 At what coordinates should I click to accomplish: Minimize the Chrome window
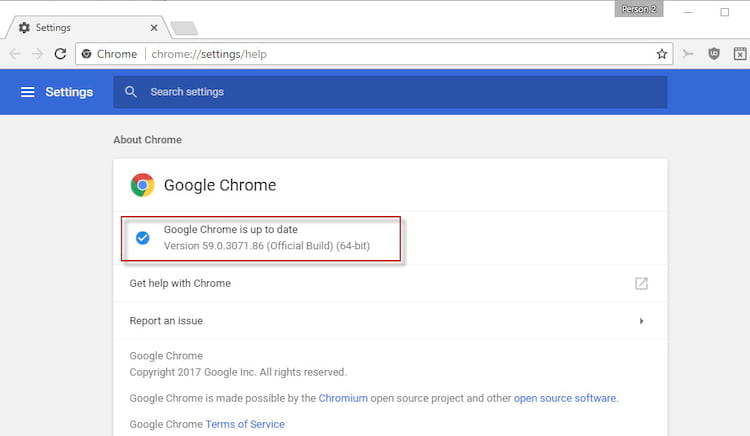point(688,12)
